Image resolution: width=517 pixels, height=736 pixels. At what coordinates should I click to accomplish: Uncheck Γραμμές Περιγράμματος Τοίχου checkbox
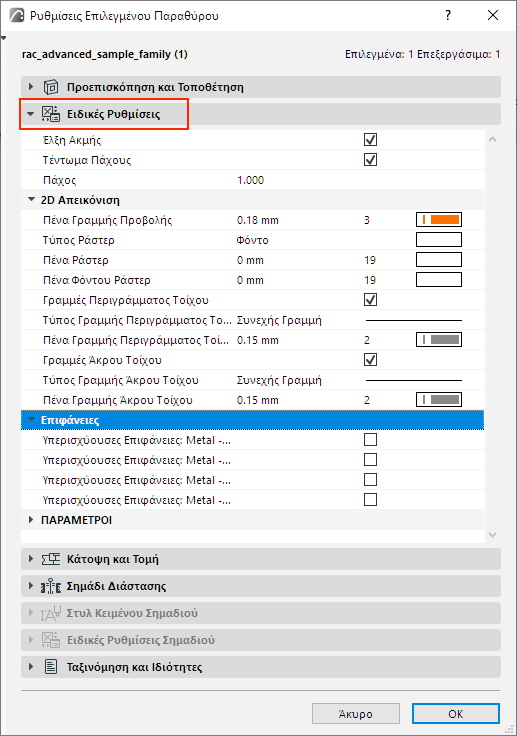370,299
